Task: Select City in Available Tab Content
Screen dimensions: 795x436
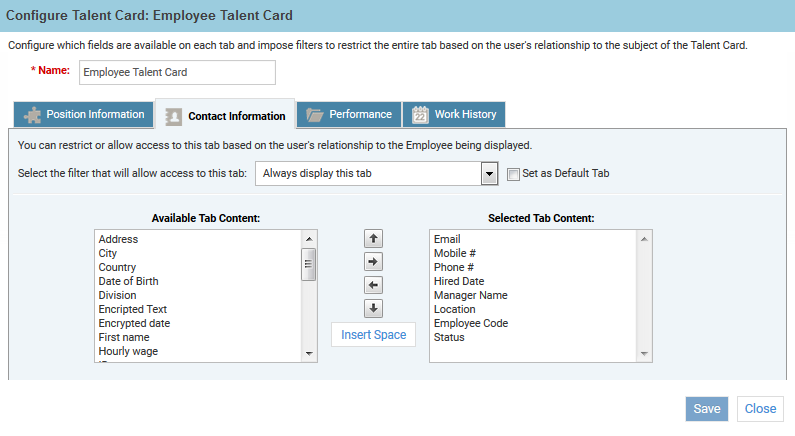Action: tap(107, 253)
